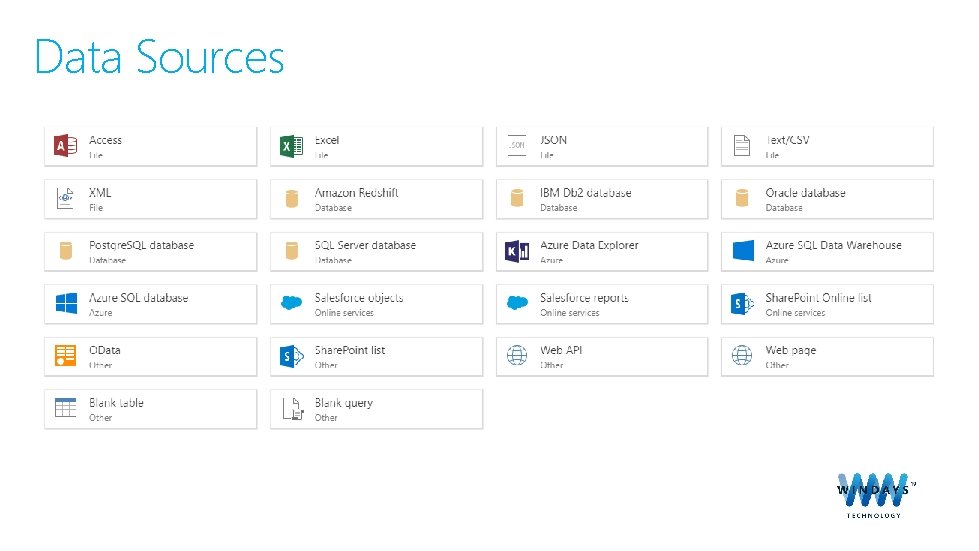Choose the Azure Data Explorer label
Screen dimensions: 979x551
[x=589, y=245]
